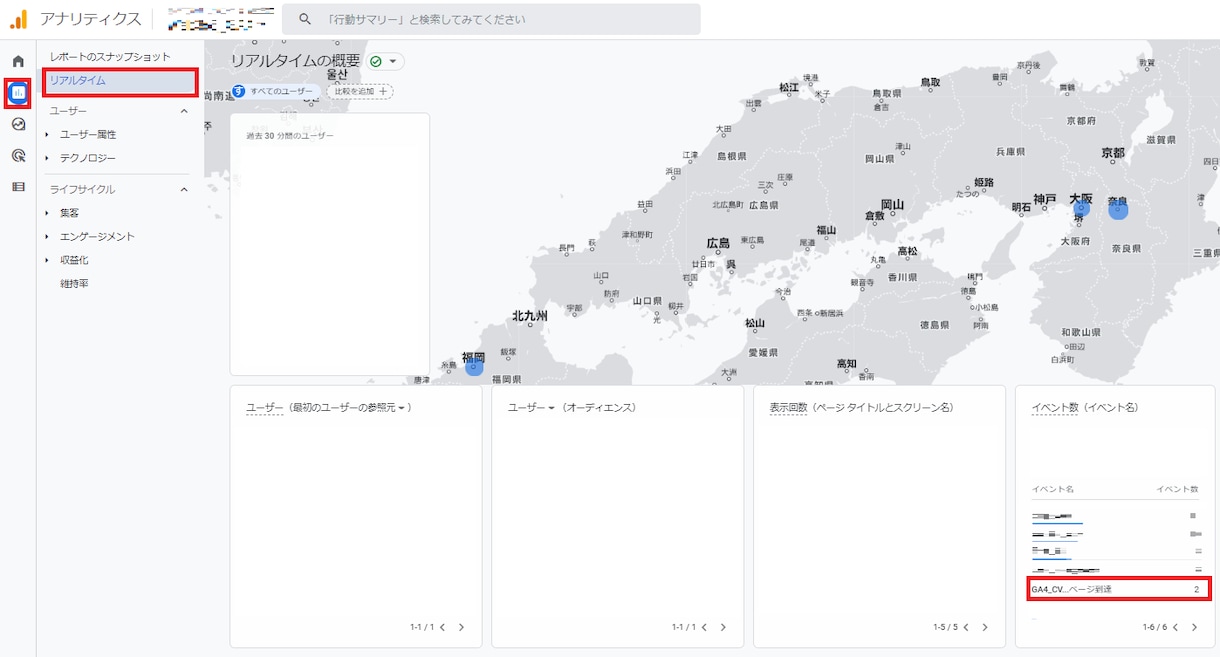This screenshot has width=1220, height=657.
Task: Click 比較を追加 button
Action: pos(360,91)
